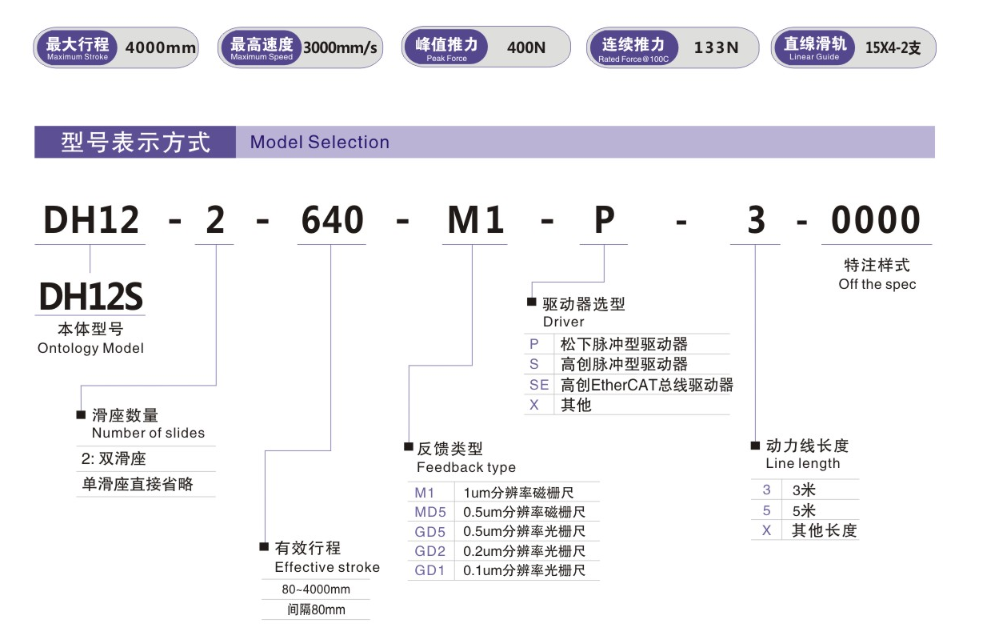Click the 0.1um分辨率光栅尺 row
The height and width of the screenshot is (624, 986).
tap(524, 571)
